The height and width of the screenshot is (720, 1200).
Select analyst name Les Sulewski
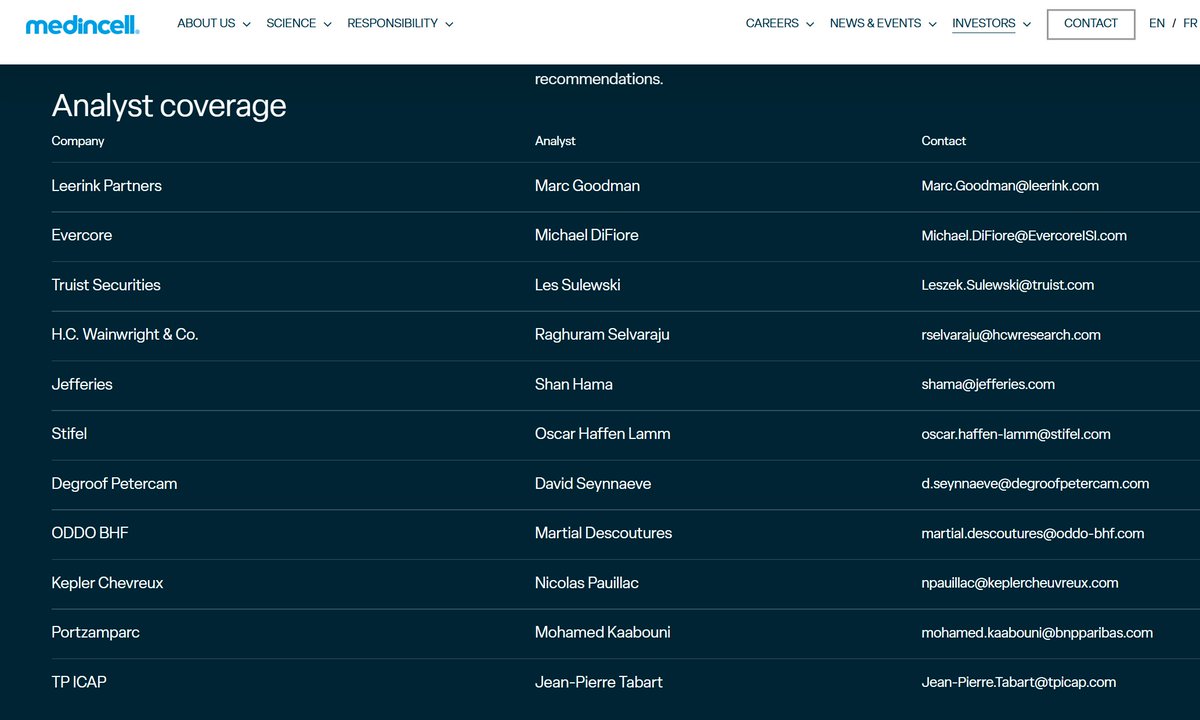tap(578, 285)
